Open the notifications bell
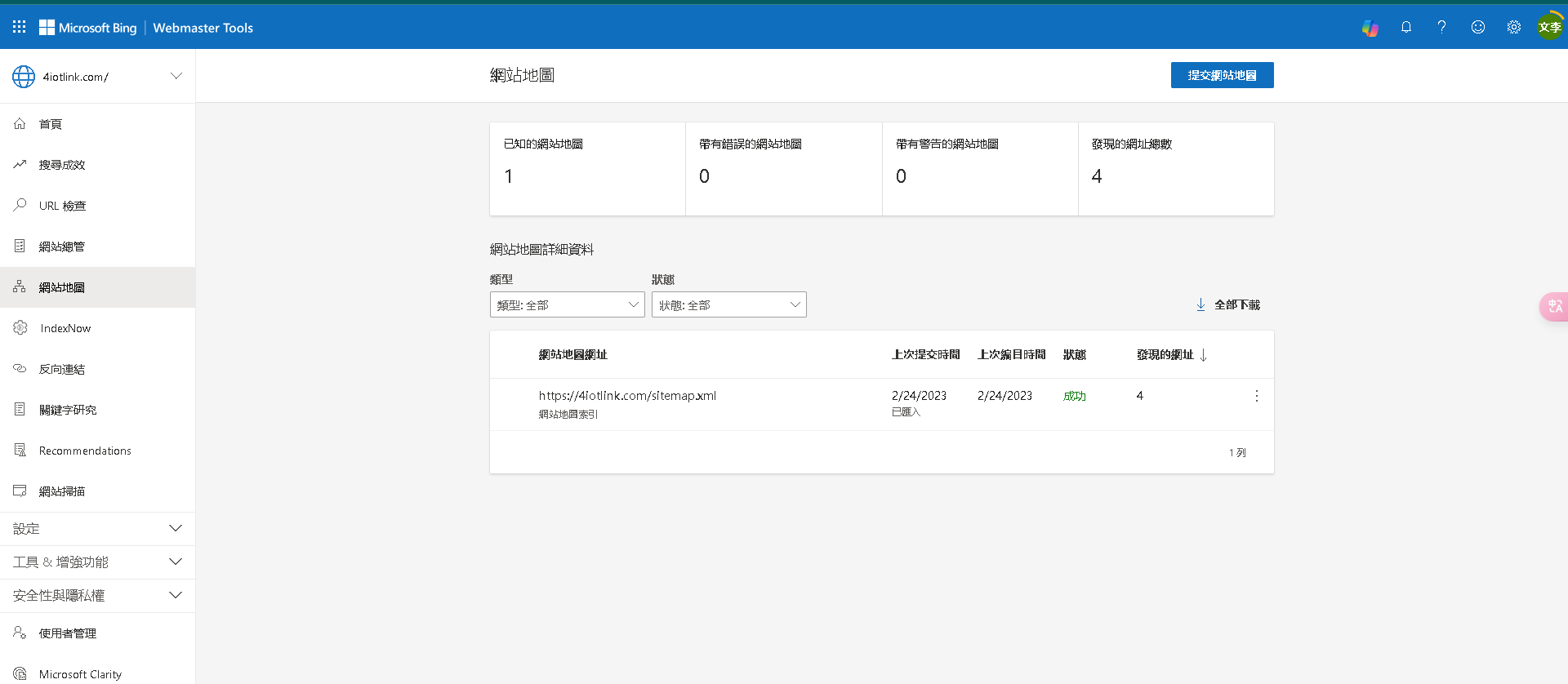 tap(1405, 27)
